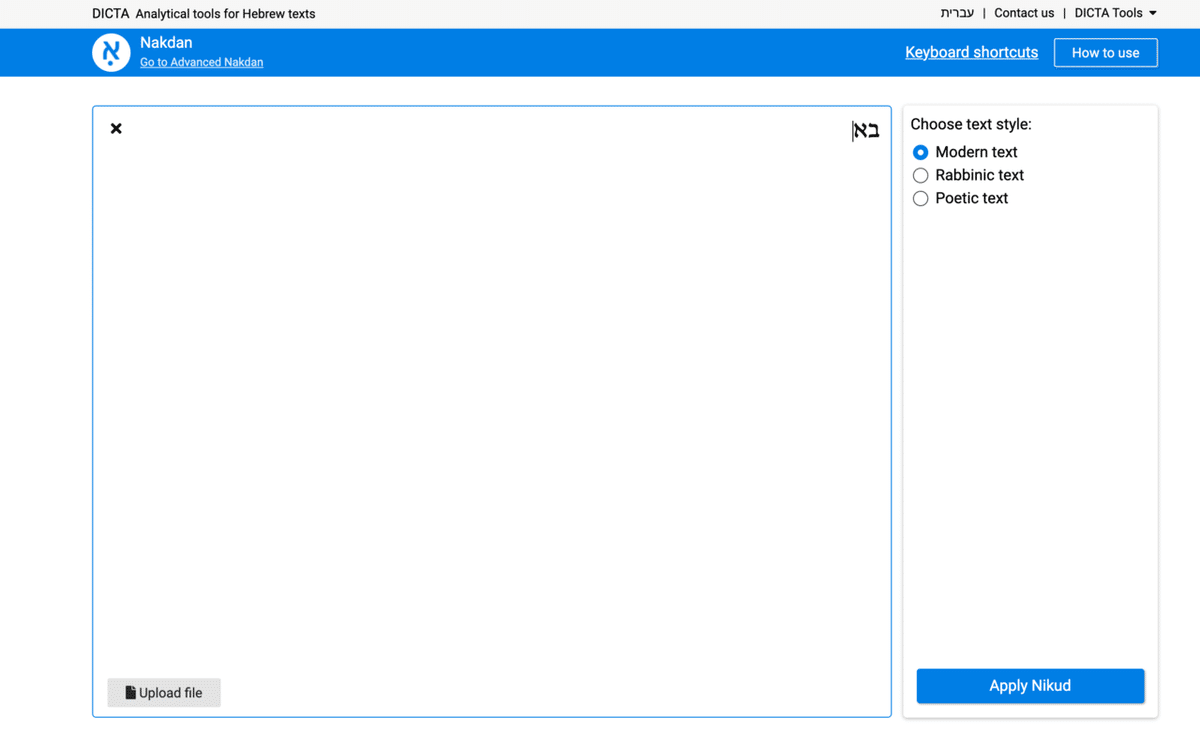Open the Keyboard shortcuts link
This screenshot has width=1200, height=730.
coord(972,52)
